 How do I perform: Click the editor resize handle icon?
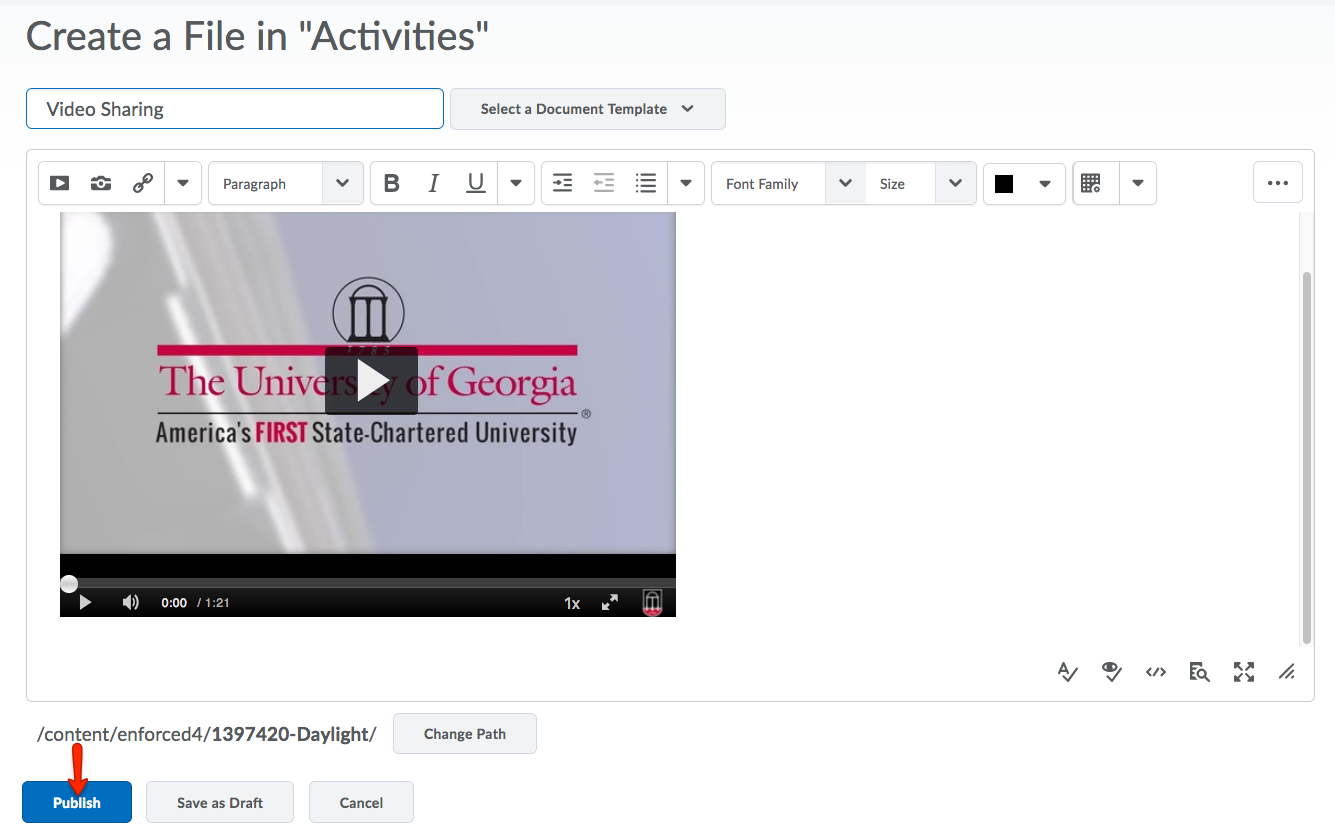[1287, 672]
